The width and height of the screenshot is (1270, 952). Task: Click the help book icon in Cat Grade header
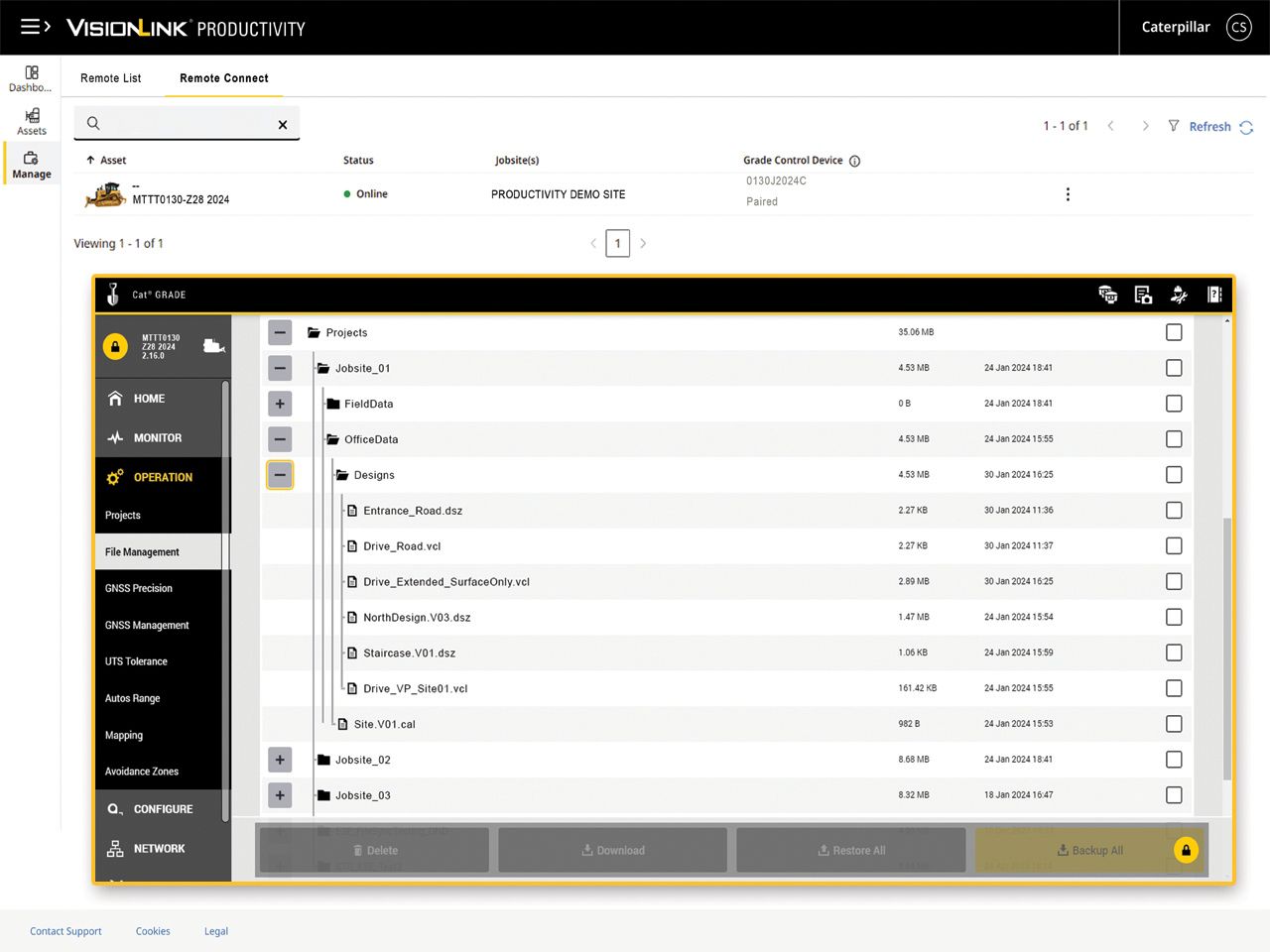1213,295
